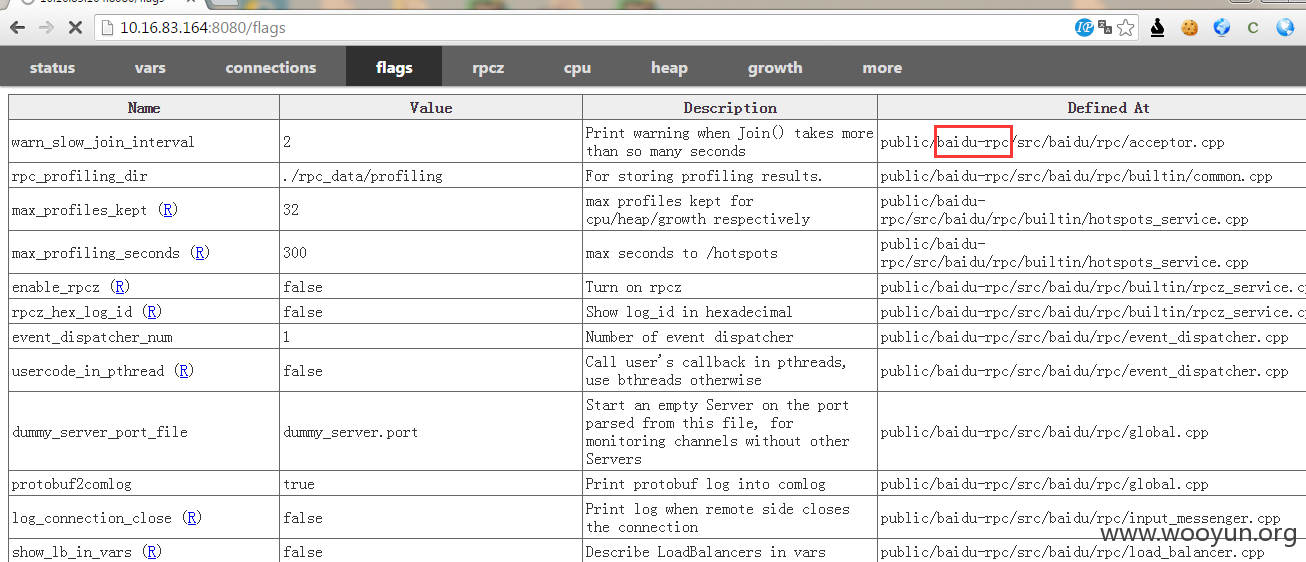Viewport: 1306px width, 562px height.
Task: Click 'Print protobuf log into comlog' description
Action: pyautogui.click(x=706, y=484)
